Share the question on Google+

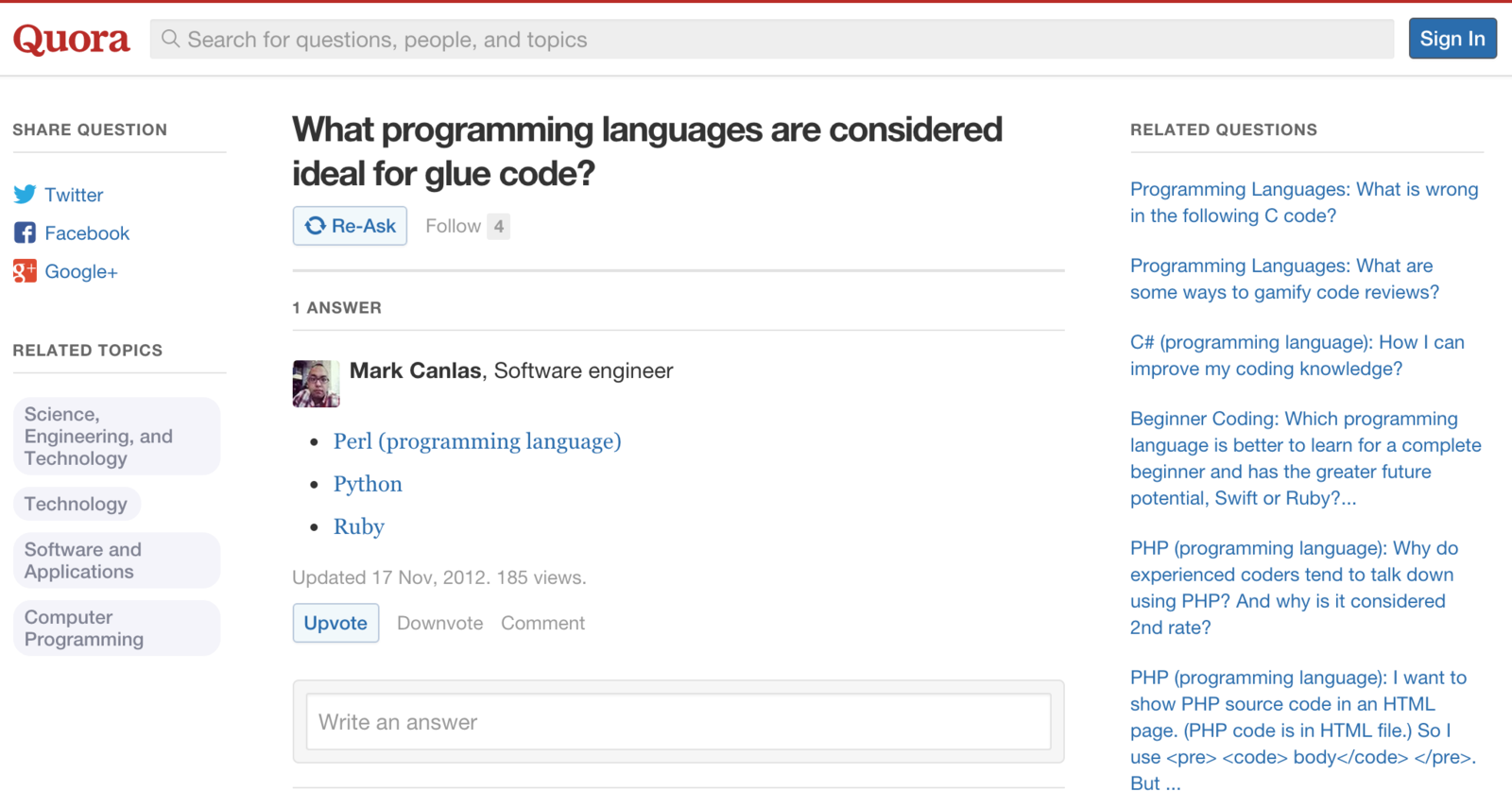(x=81, y=271)
